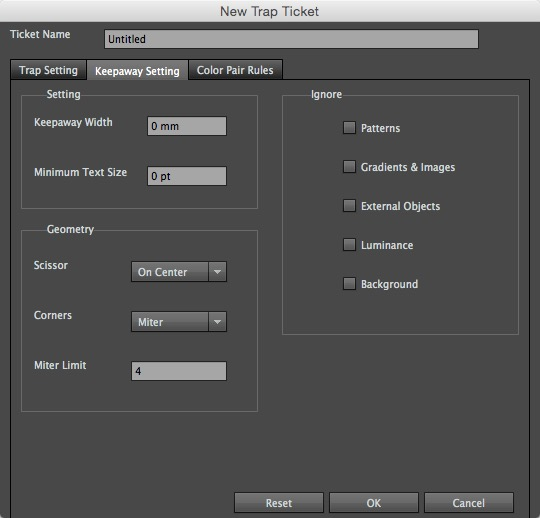
Task: Toggle the External Objects checkbox
Action: pyautogui.click(x=349, y=206)
